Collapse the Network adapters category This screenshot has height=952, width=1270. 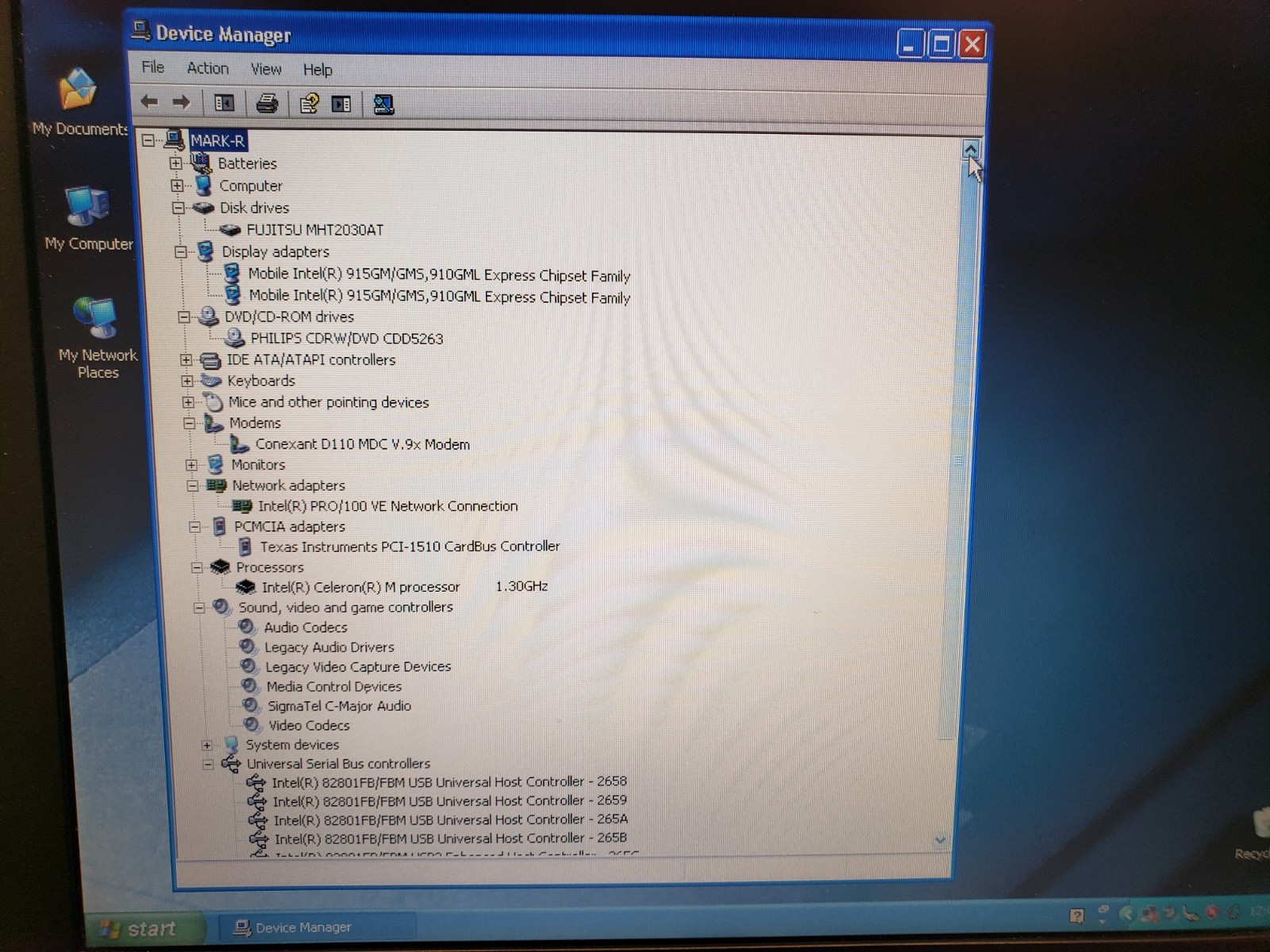point(192,486)
